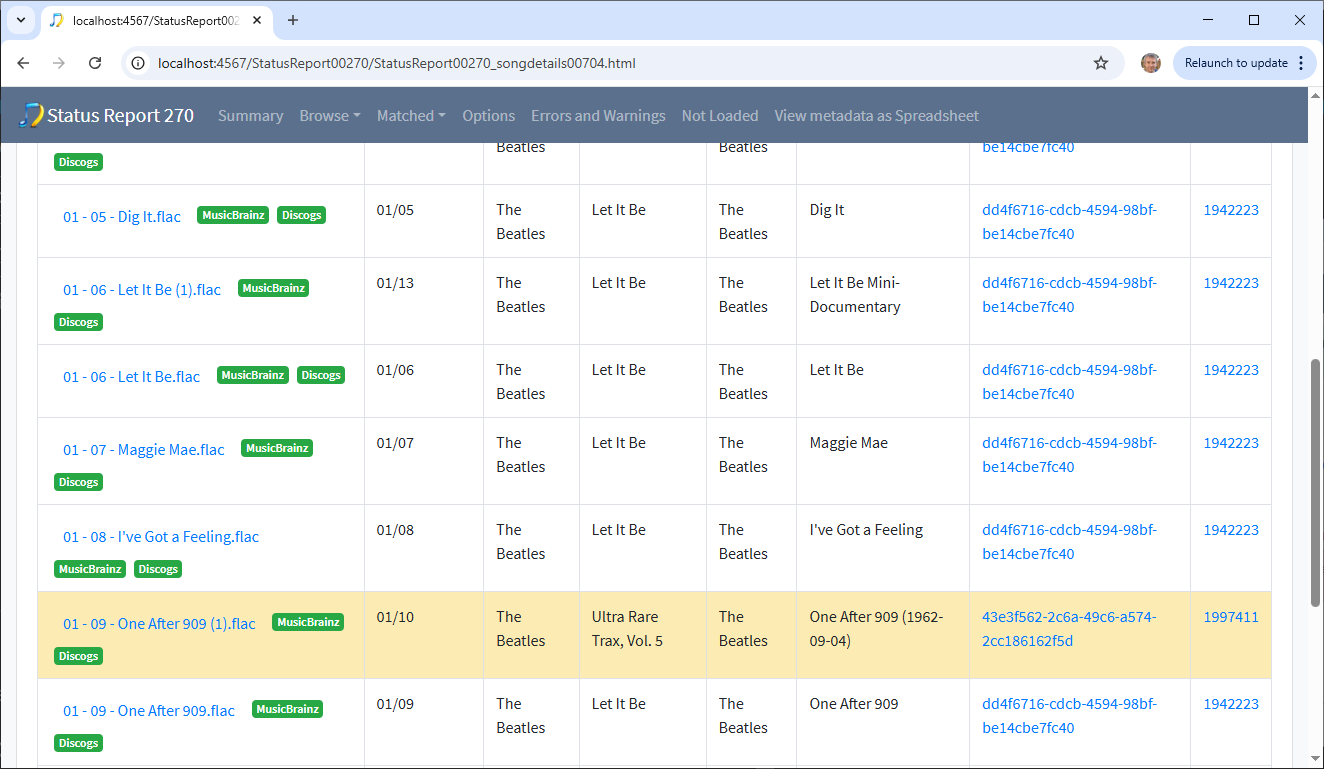
Task: Open 01 - 09 - One After 909 (1).flac
Action: click(x=159, y=624)
